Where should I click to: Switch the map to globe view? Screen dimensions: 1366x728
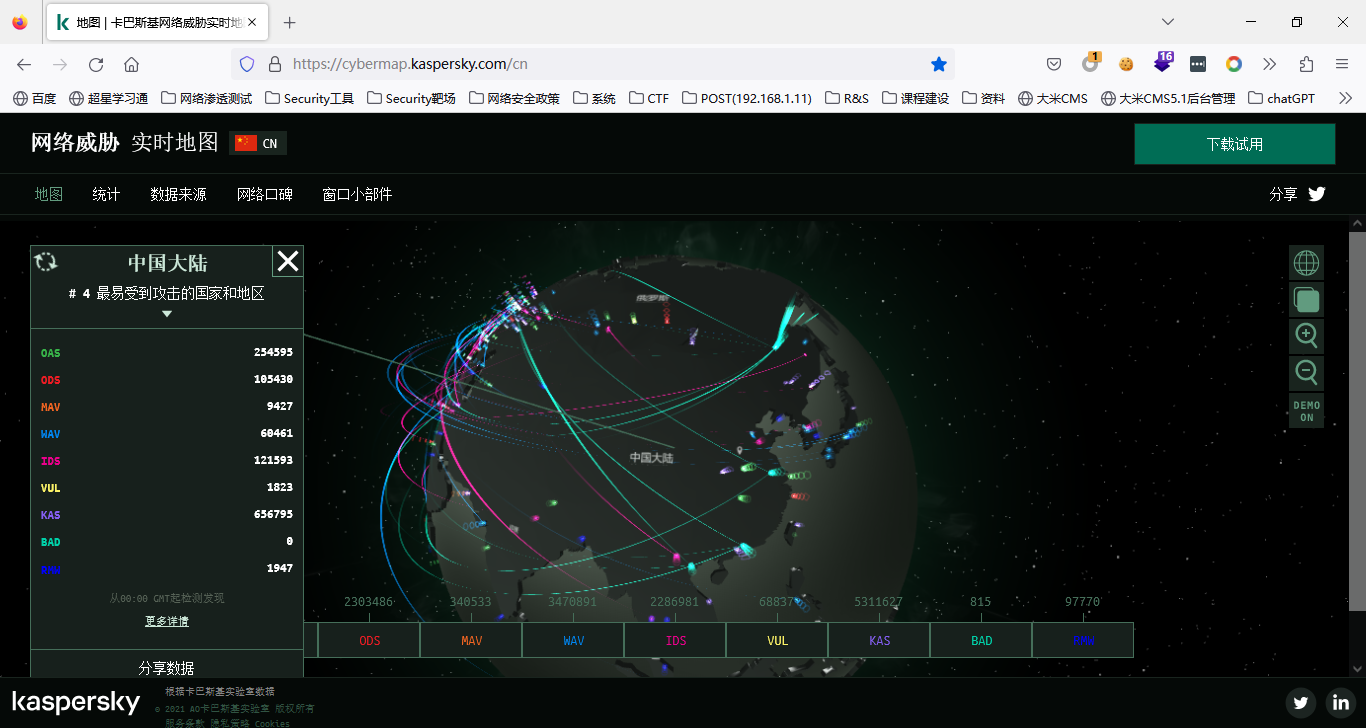tap(1306, 263)
